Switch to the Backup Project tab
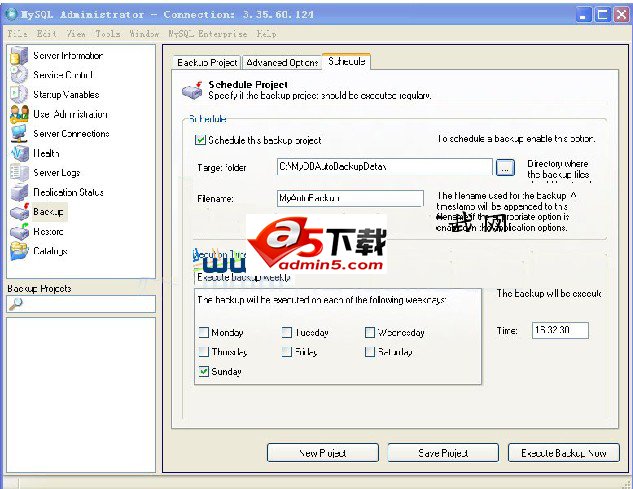The height and width of the screenshot is (489, 633). pos(207,63)
